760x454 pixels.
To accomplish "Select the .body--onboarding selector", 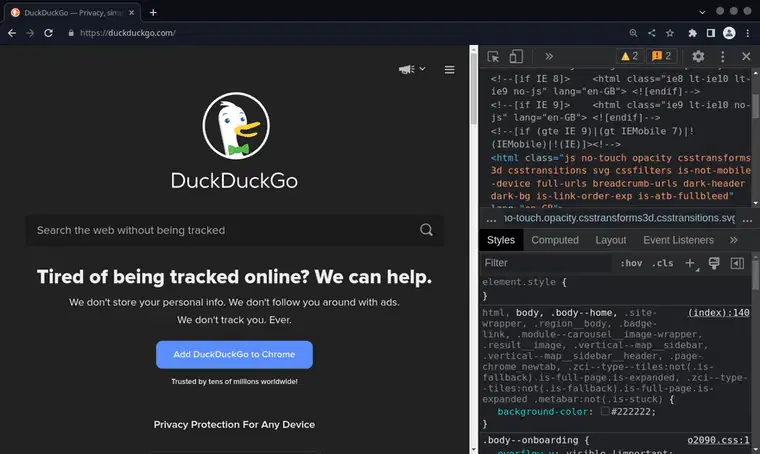I will pyautogui.click(x=530, y=440).
